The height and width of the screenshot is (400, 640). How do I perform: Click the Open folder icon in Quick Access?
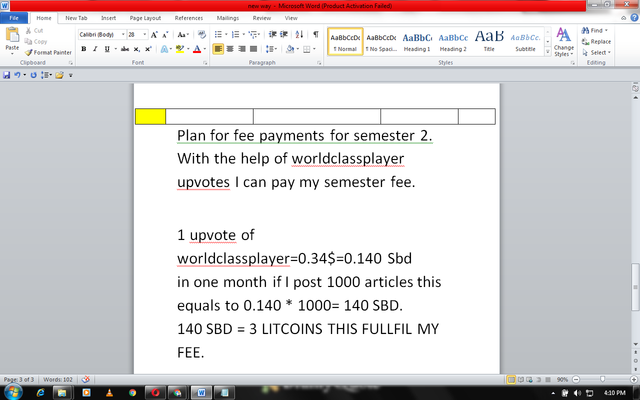pos(60,75)
